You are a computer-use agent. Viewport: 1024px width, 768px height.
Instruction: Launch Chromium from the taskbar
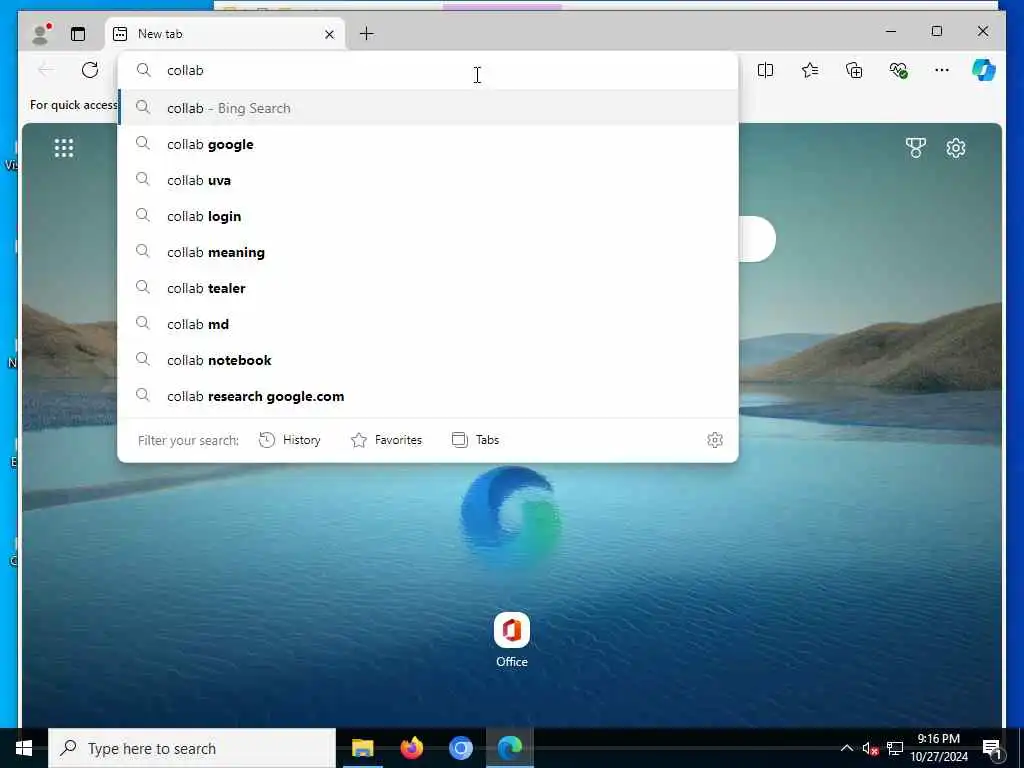460,748
